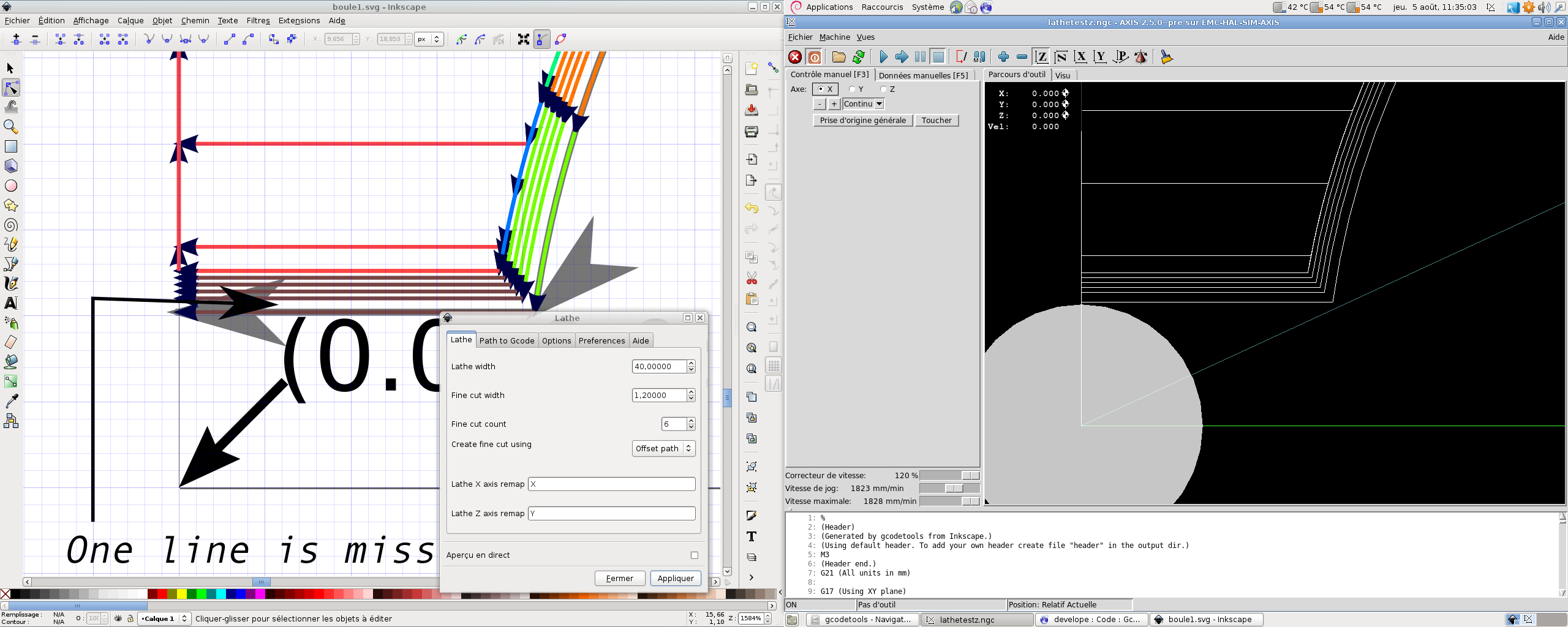Select the Zoom magnifier tool in Inkscape
The height and width of the screenshot is (627, 1568).
click(x=10, y=127)
